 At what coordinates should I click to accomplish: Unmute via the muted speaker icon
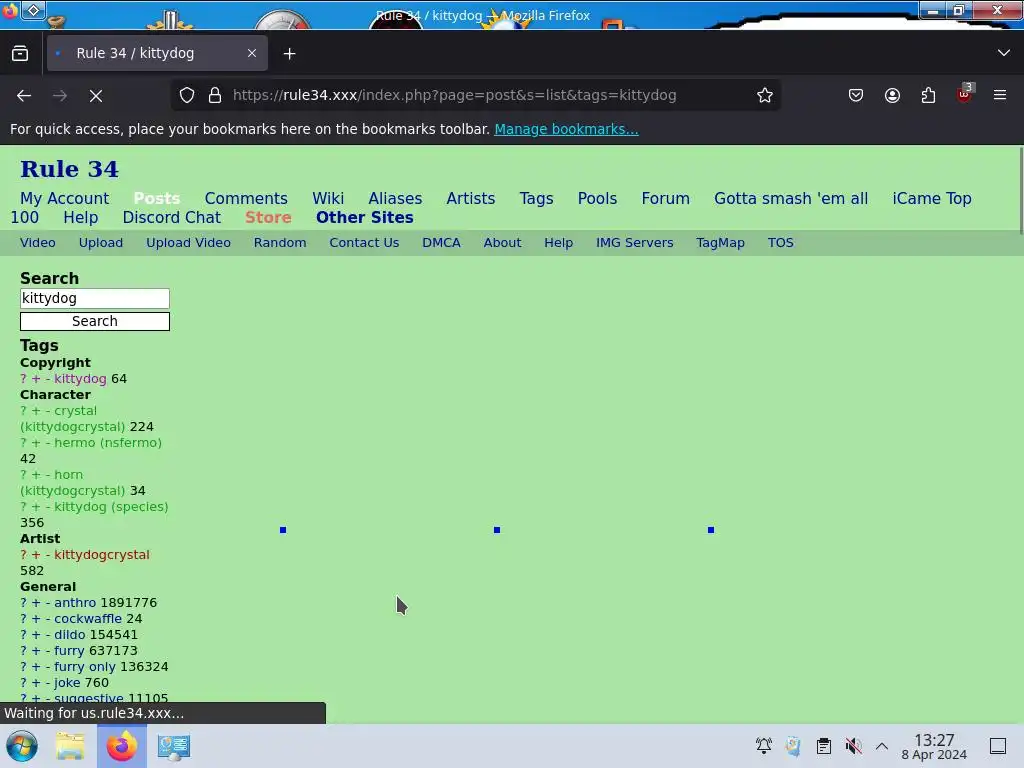853,746
